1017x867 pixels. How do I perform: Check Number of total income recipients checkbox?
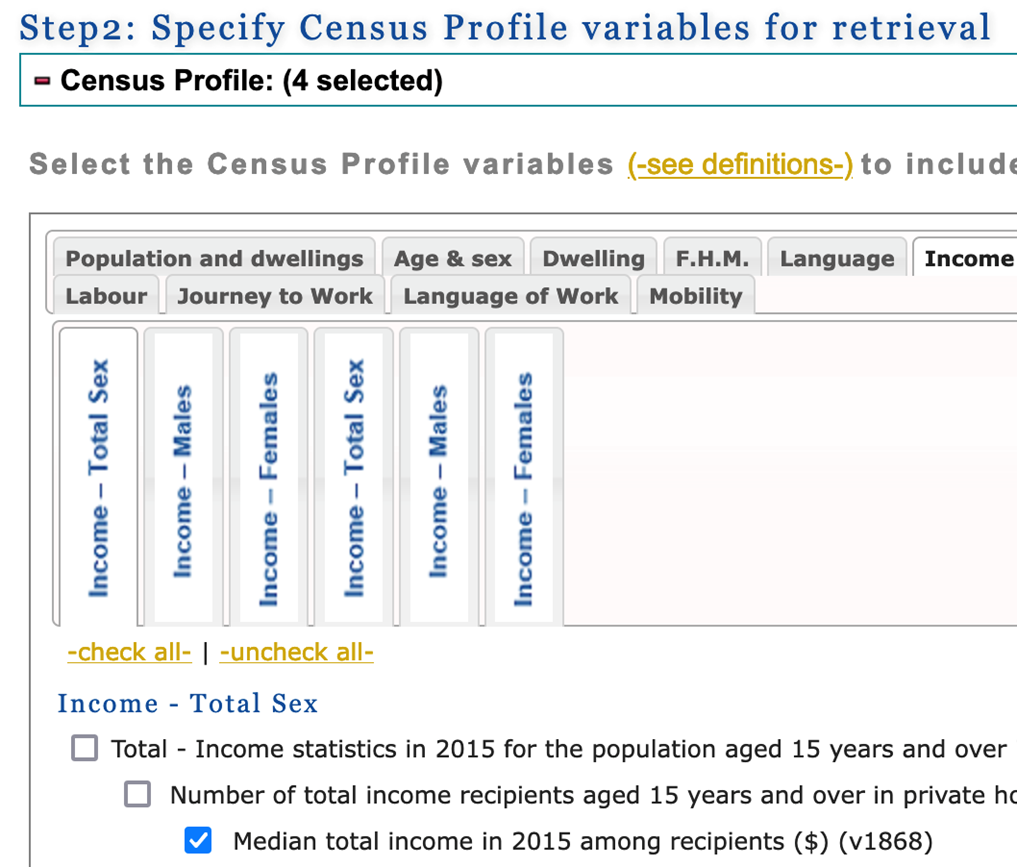(135, 794)
